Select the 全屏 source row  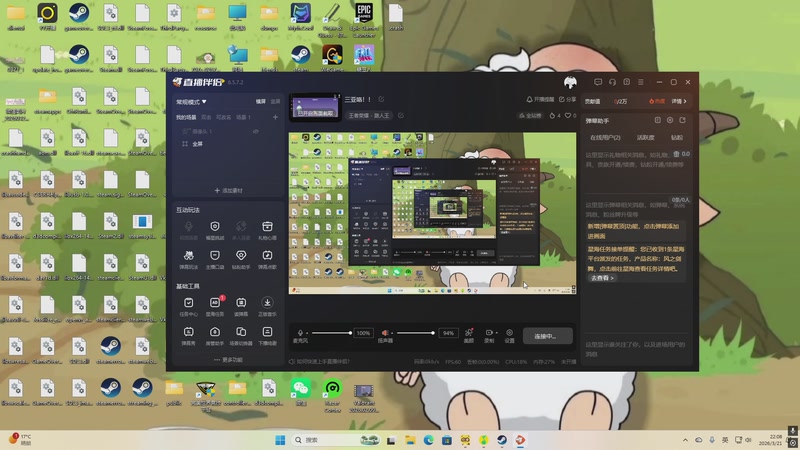pyautogui.click(x=228, y=144)
